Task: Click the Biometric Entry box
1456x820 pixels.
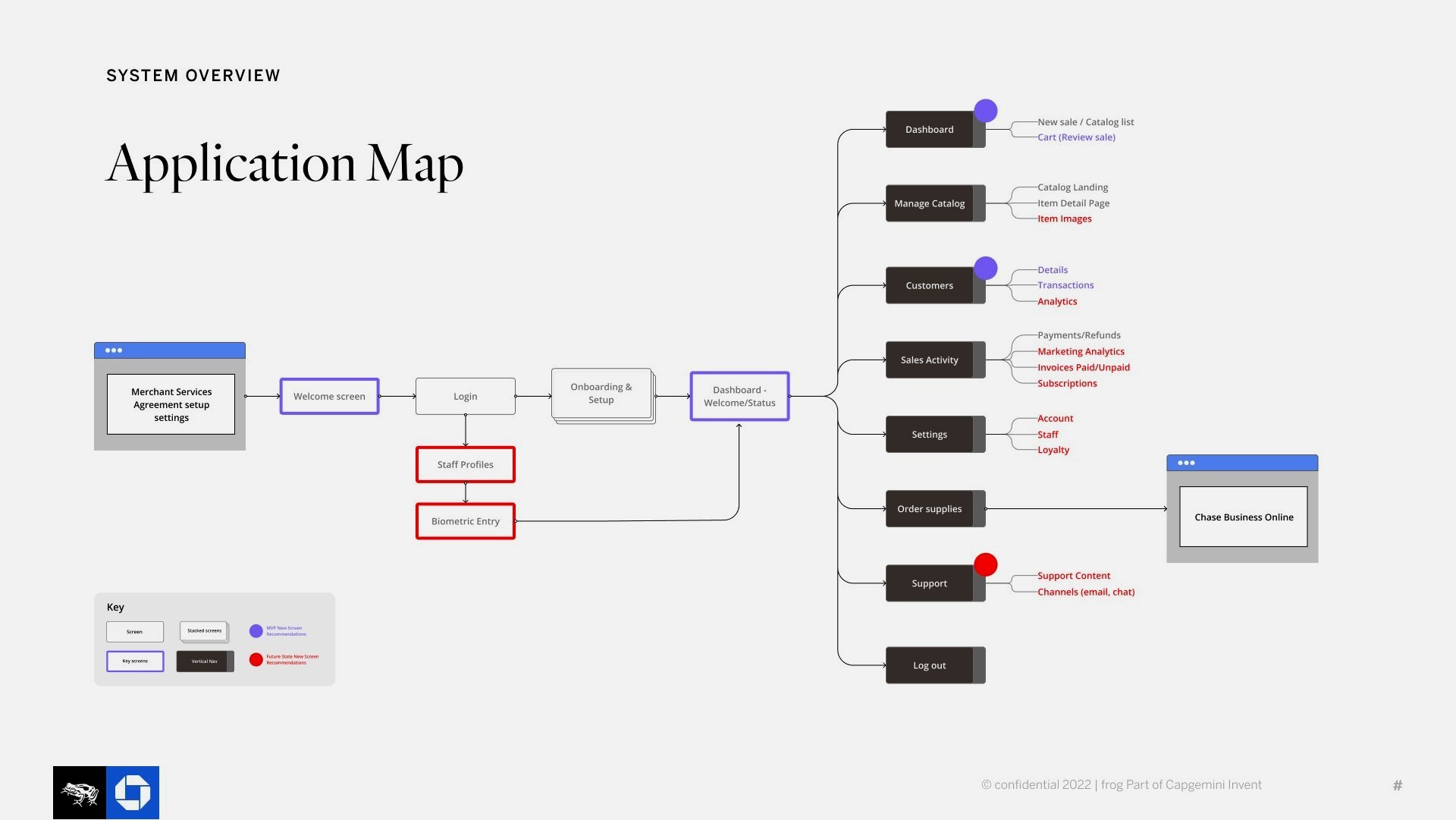Action: (466, 521)
